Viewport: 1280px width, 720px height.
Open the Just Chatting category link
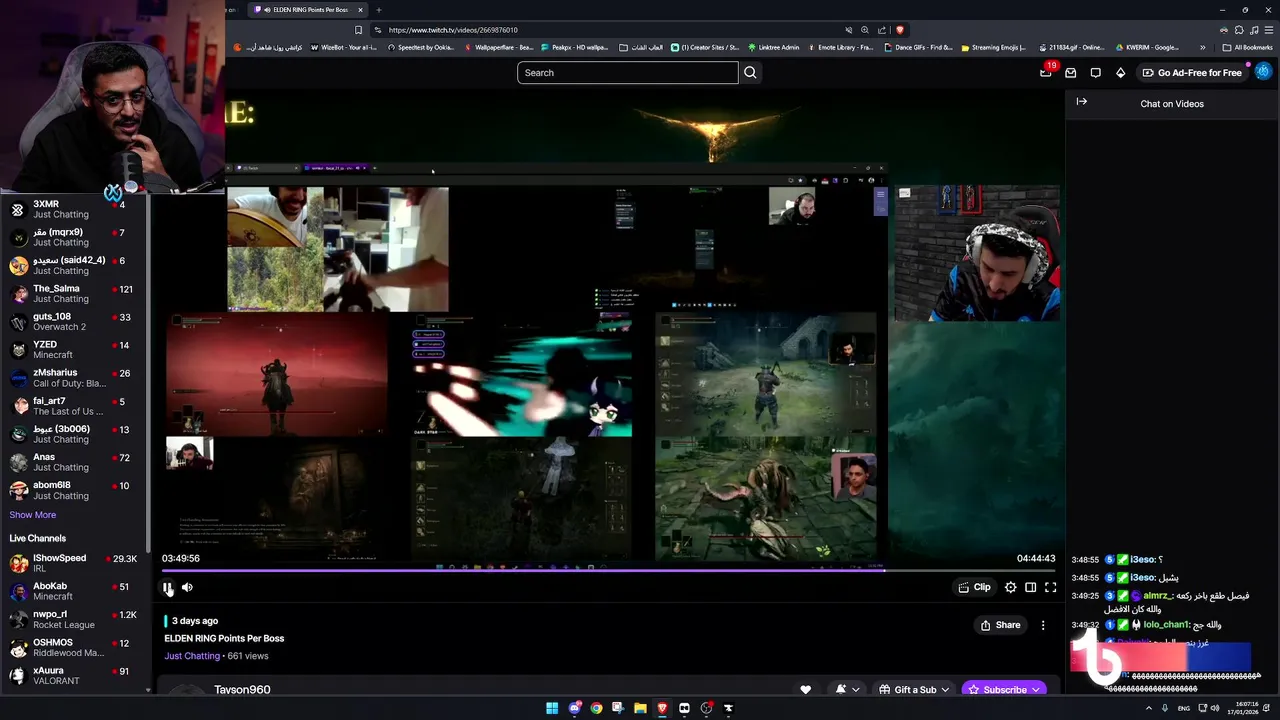pyautogui.click(x=192, y=656)
